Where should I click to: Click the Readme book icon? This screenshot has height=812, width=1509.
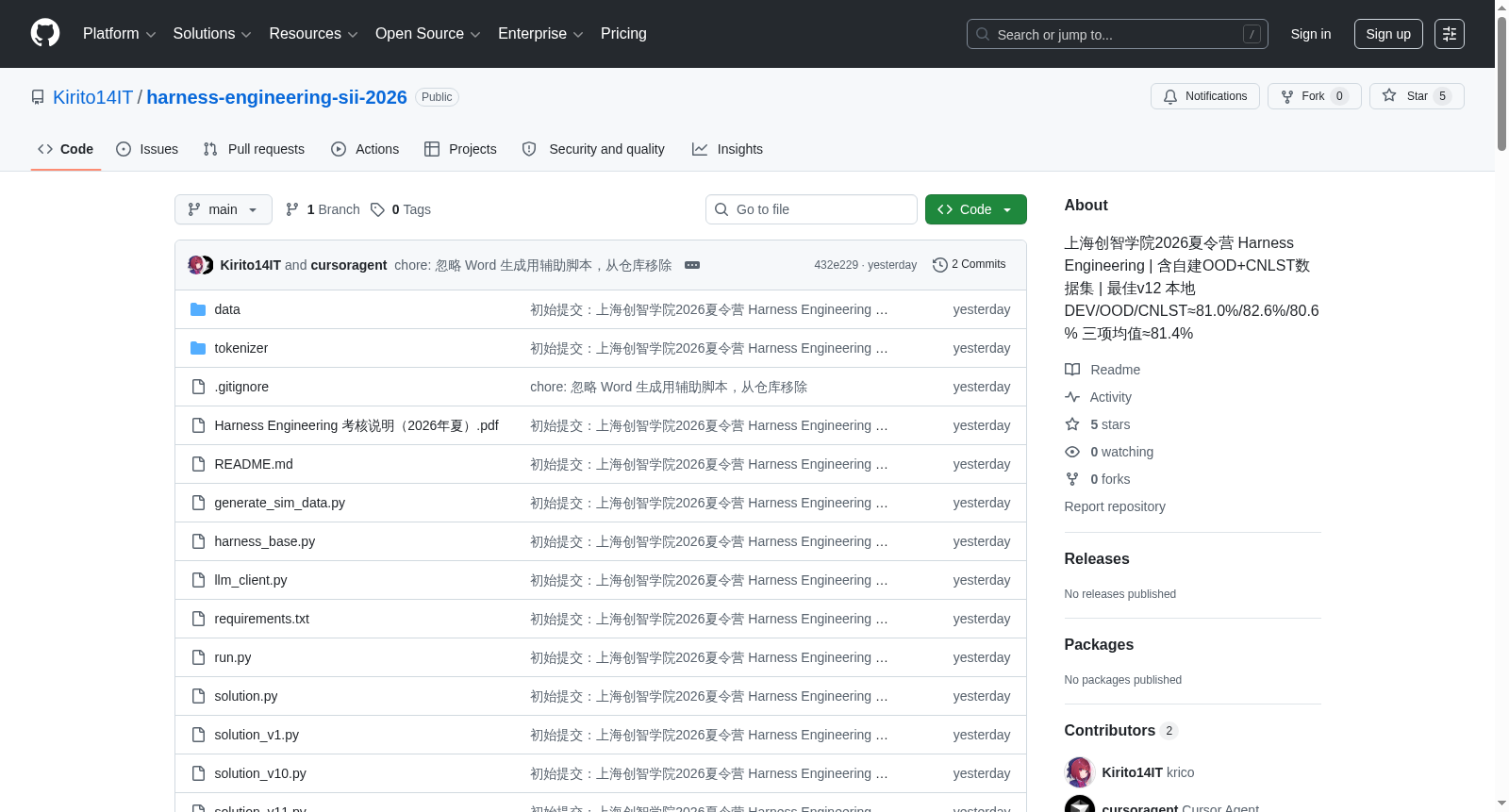pyautogui.click(x=1072, y=370)
